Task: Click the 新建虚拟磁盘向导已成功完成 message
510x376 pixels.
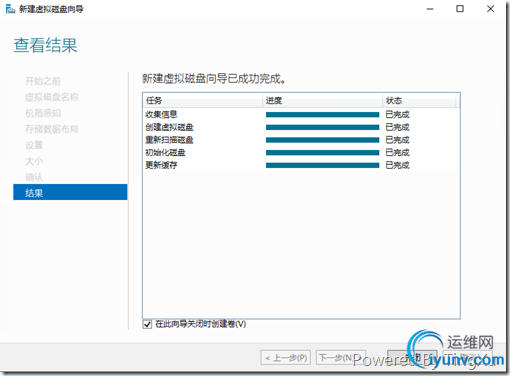Action: click(x=214, y=79)
